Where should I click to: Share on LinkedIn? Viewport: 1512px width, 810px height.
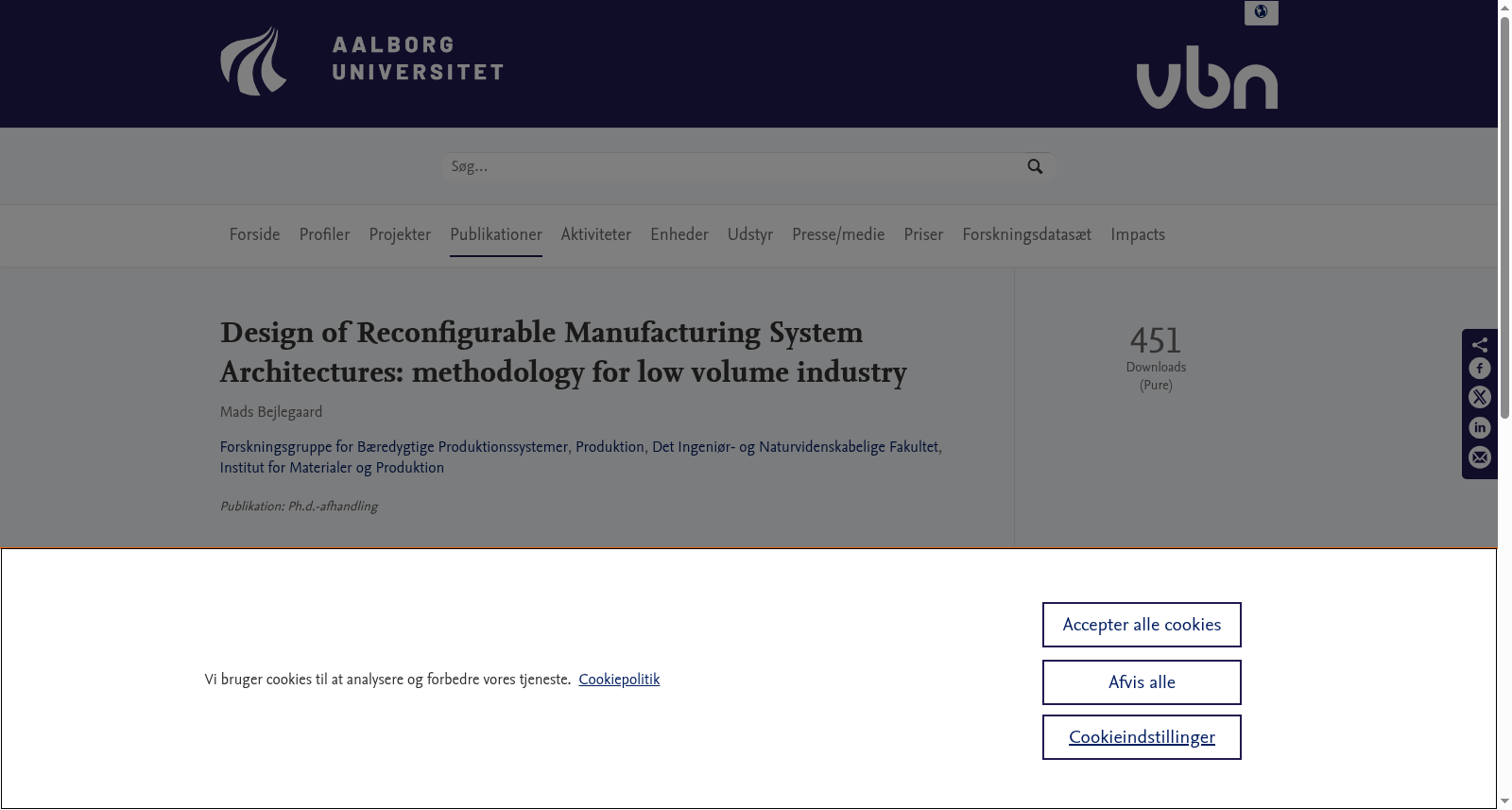[x=1480, y=428]
